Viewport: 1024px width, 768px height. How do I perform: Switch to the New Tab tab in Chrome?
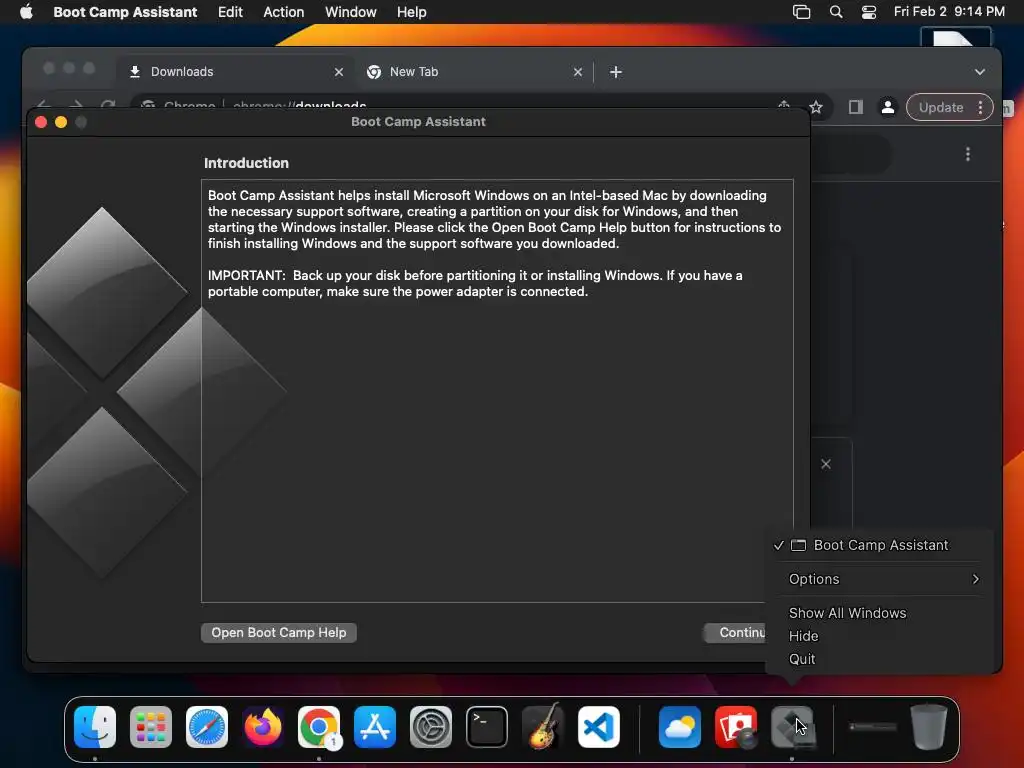click(474, 72)
